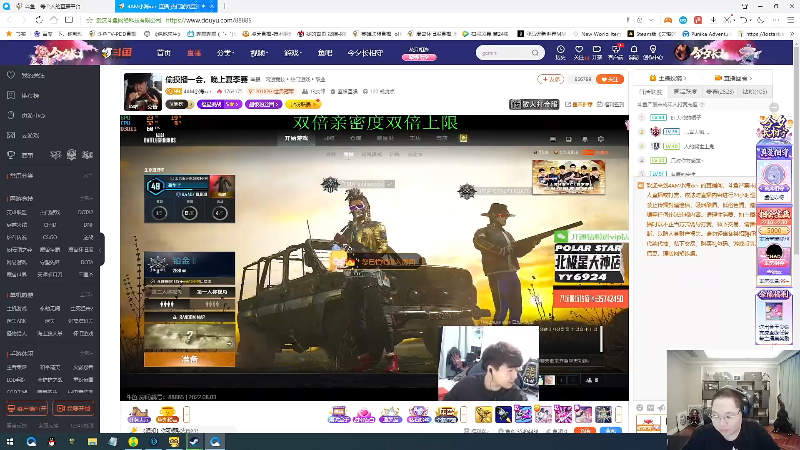Collapse the left sidebar with its handle
The image size is (800, 450).
(x=101, y=249)
